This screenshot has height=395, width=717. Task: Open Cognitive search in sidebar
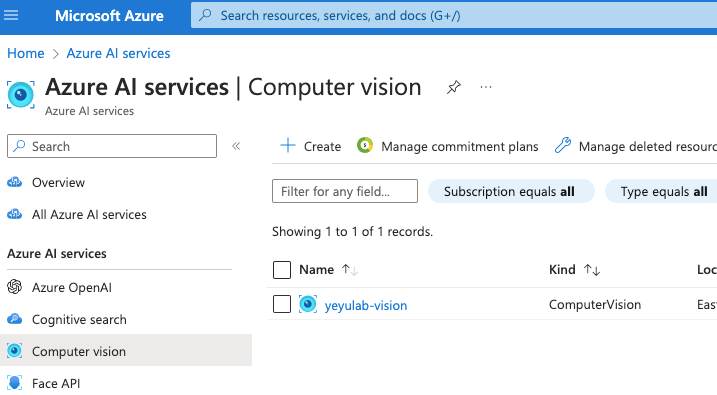[x=79, y=320]
